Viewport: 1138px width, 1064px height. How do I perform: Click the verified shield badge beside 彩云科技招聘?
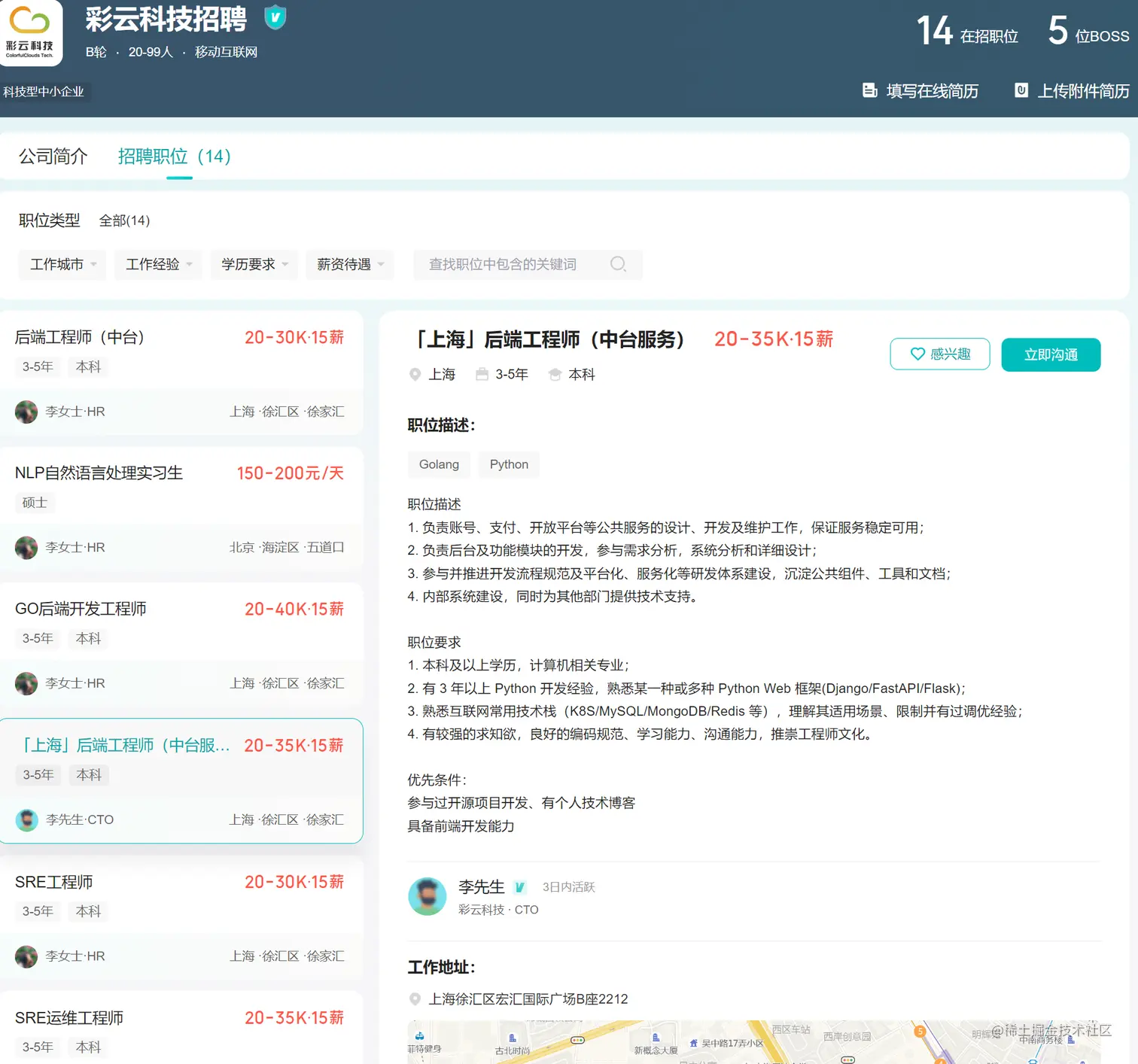coord(275,16)
